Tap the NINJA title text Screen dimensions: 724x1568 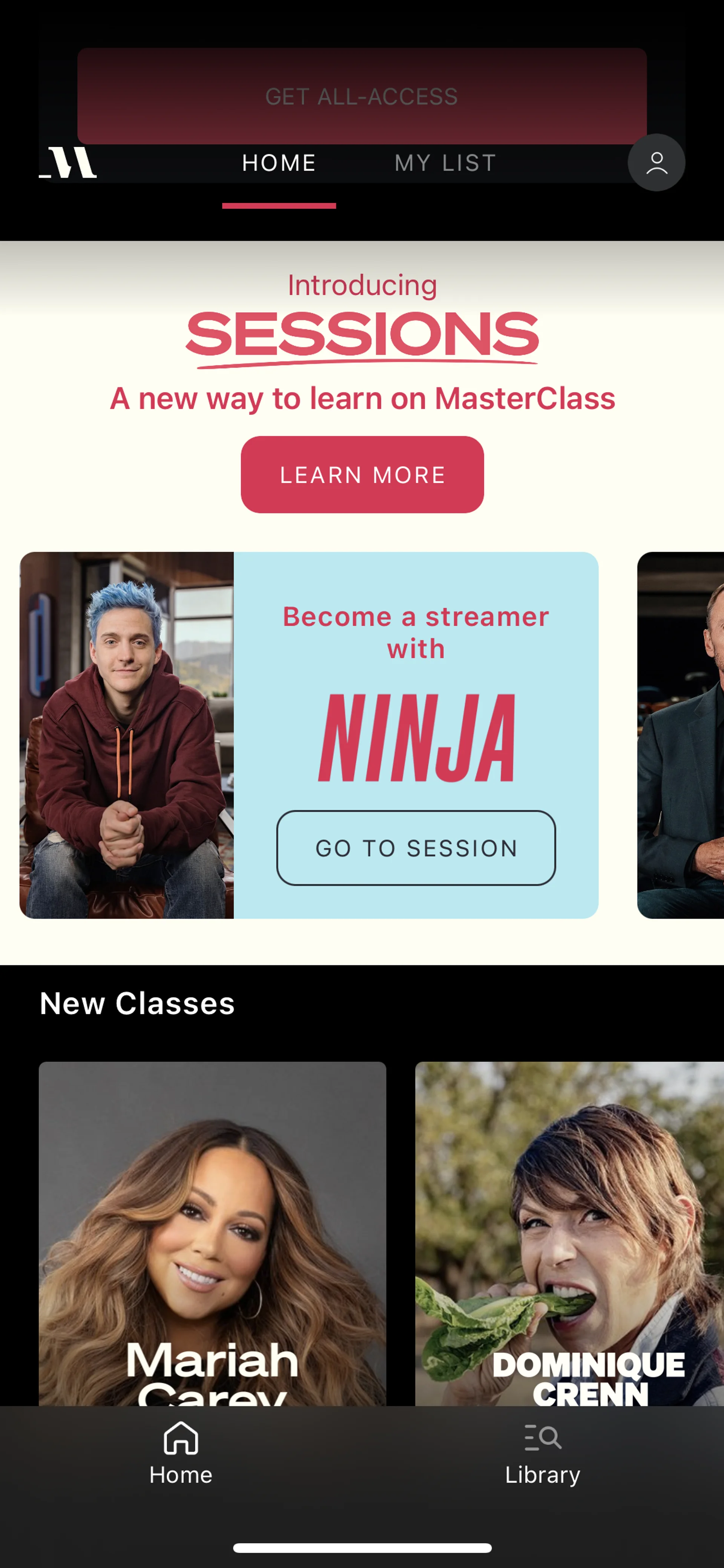(417, 738)
